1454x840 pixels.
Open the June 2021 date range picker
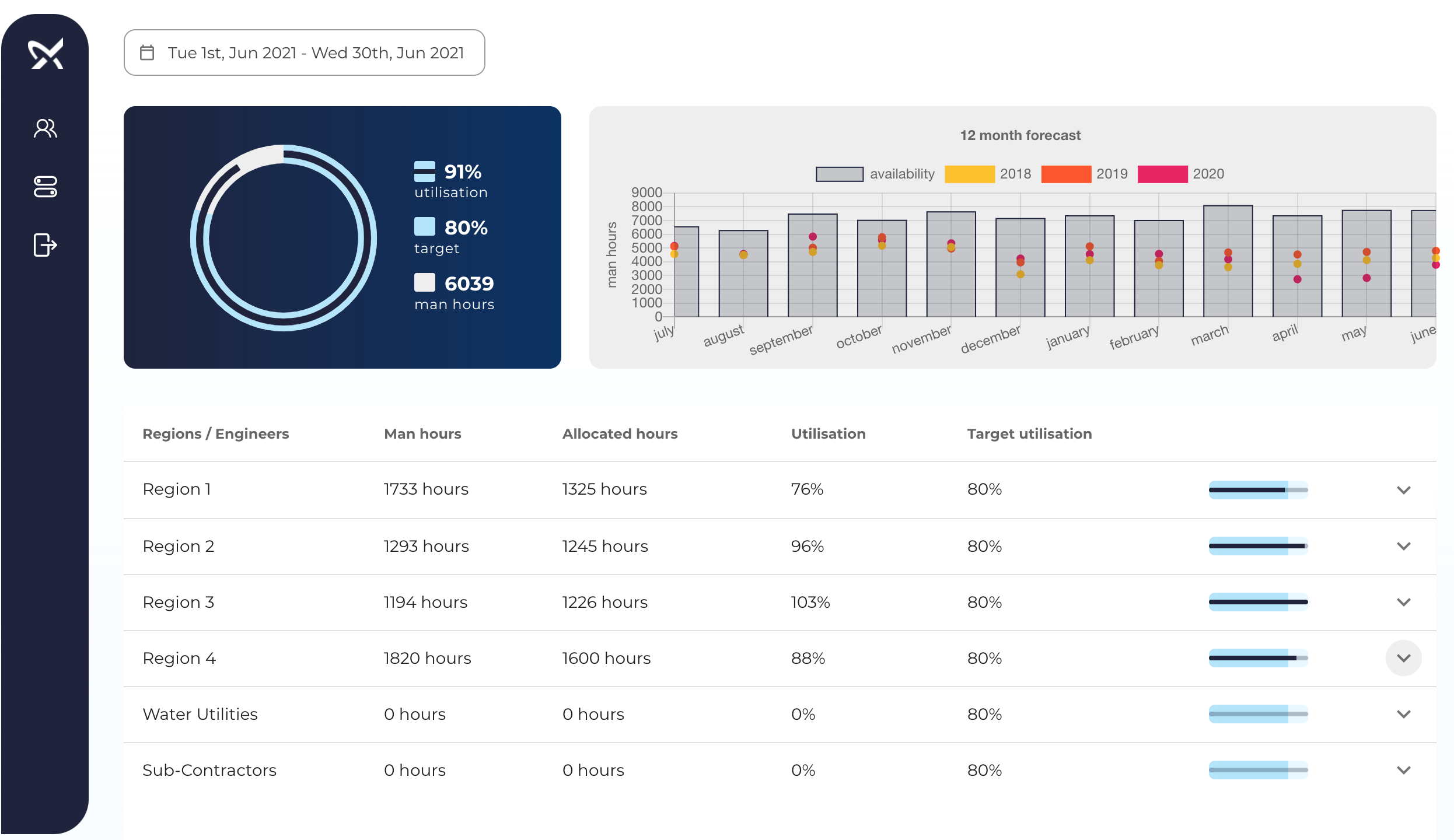[315, 52]
